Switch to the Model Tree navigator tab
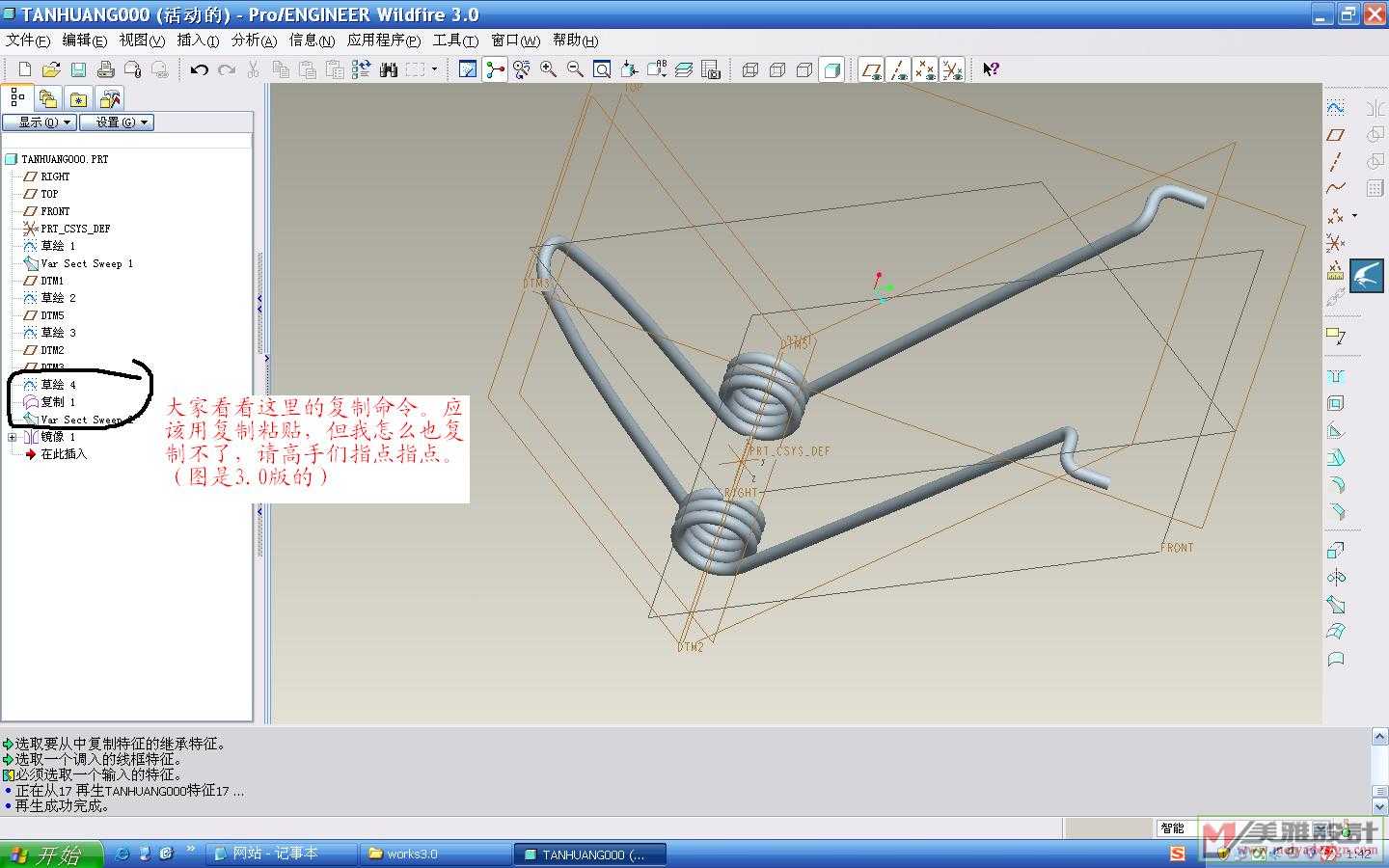Viewport: 1389px width, 868px height. (x=17, y=97)
